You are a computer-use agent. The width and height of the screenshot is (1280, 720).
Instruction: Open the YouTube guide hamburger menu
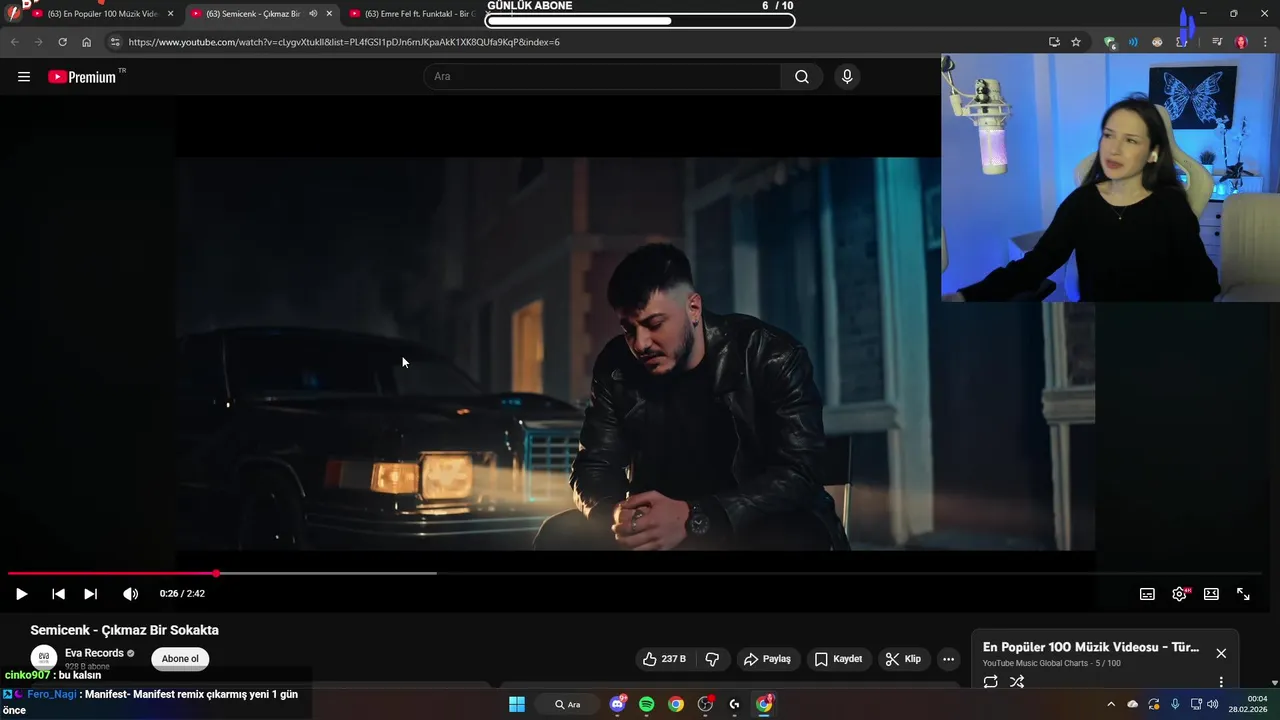pos(24,77)
